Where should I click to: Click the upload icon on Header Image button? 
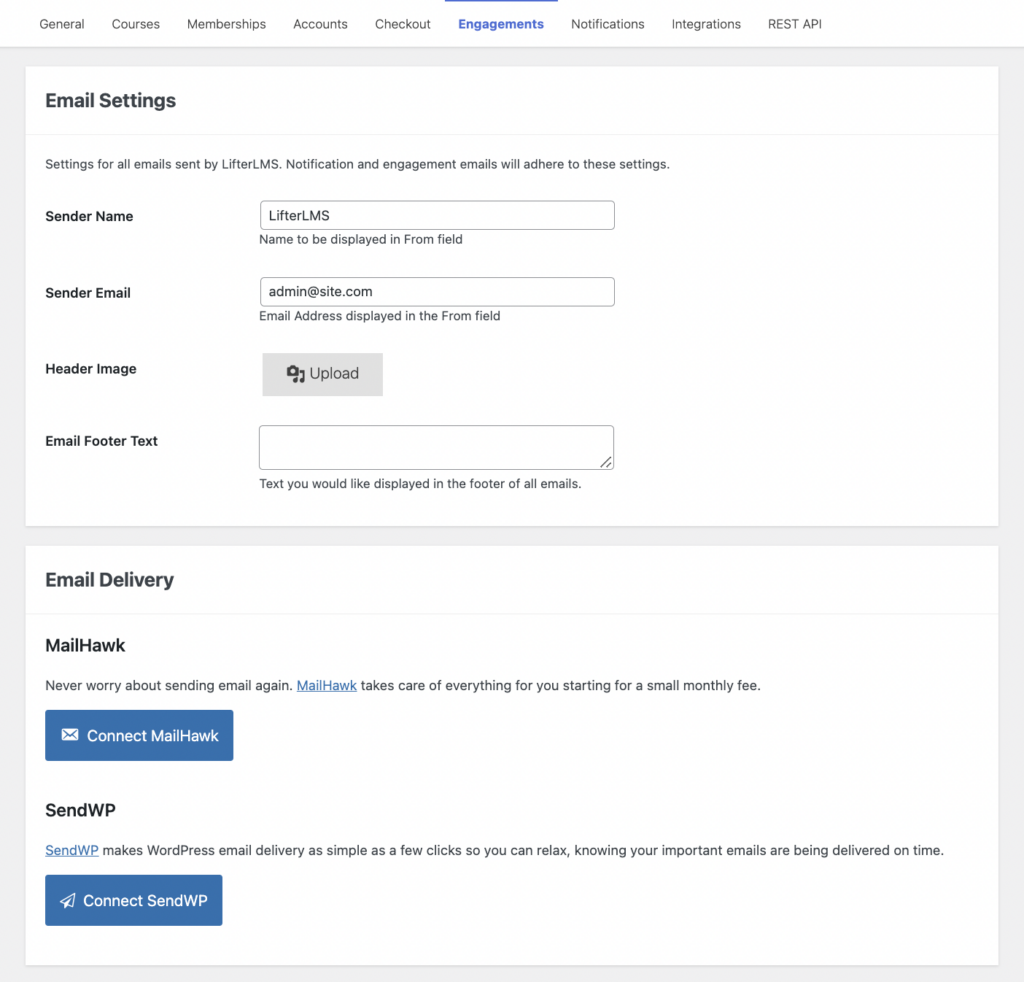pyautogui.click(x=297, y=373)
